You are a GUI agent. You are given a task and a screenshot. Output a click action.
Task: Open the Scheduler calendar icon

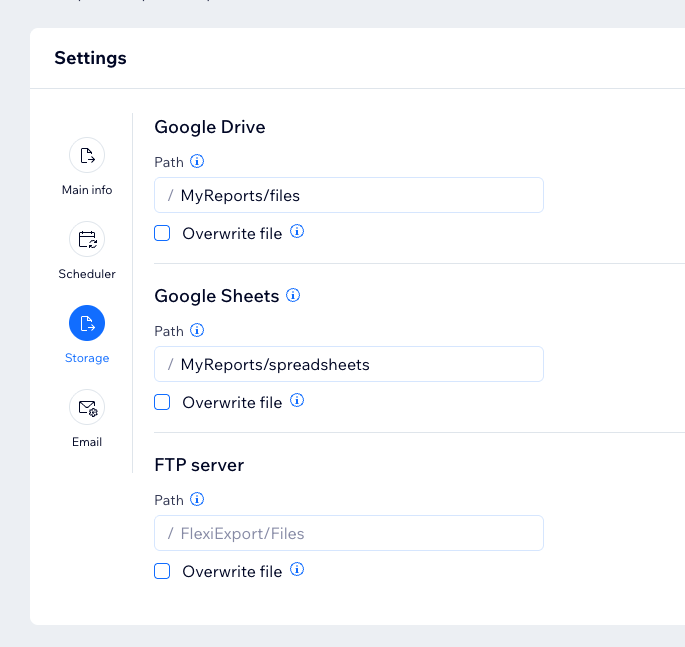[x=87, y=239]
